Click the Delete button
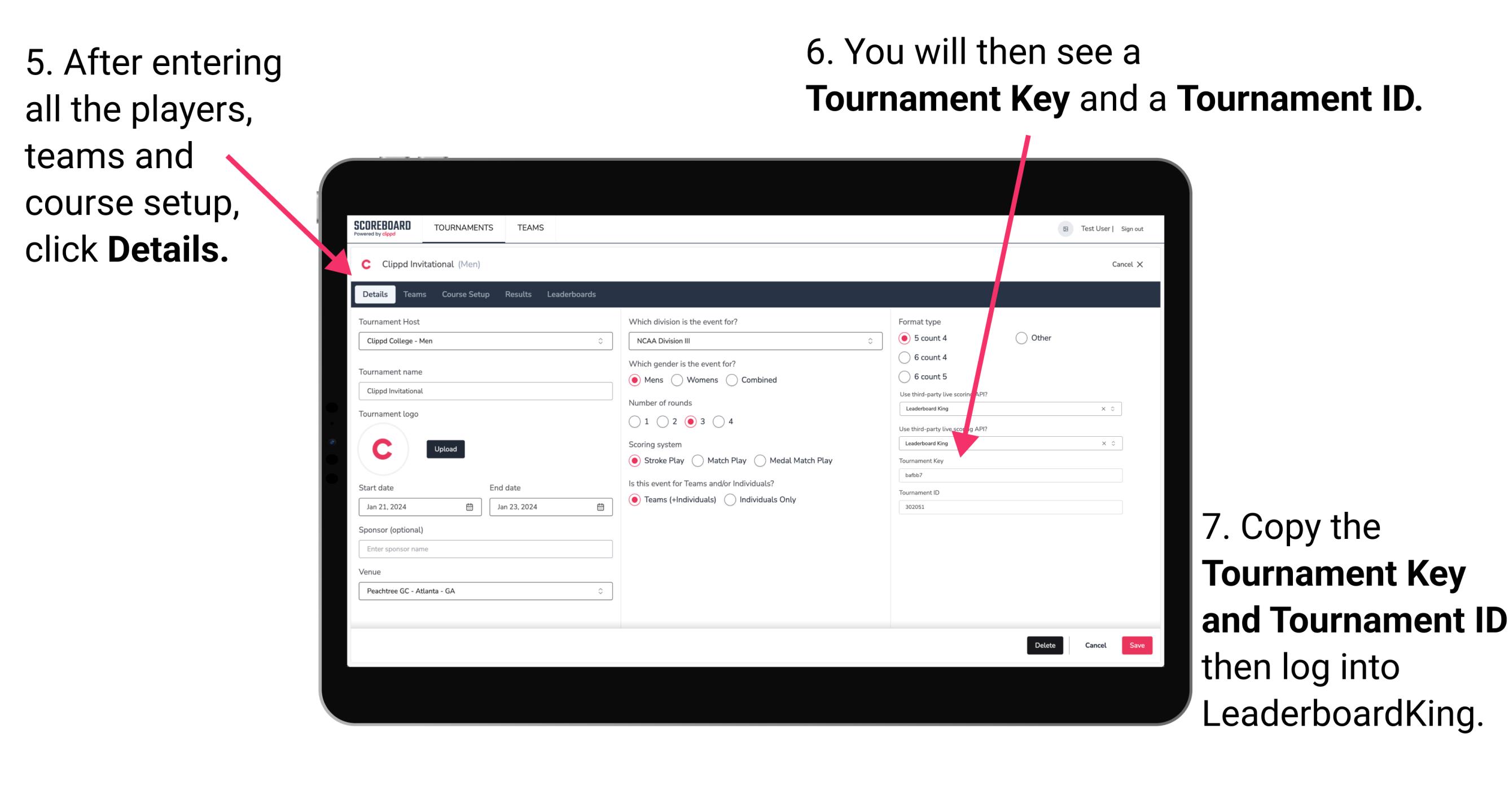 (1045, 645)
